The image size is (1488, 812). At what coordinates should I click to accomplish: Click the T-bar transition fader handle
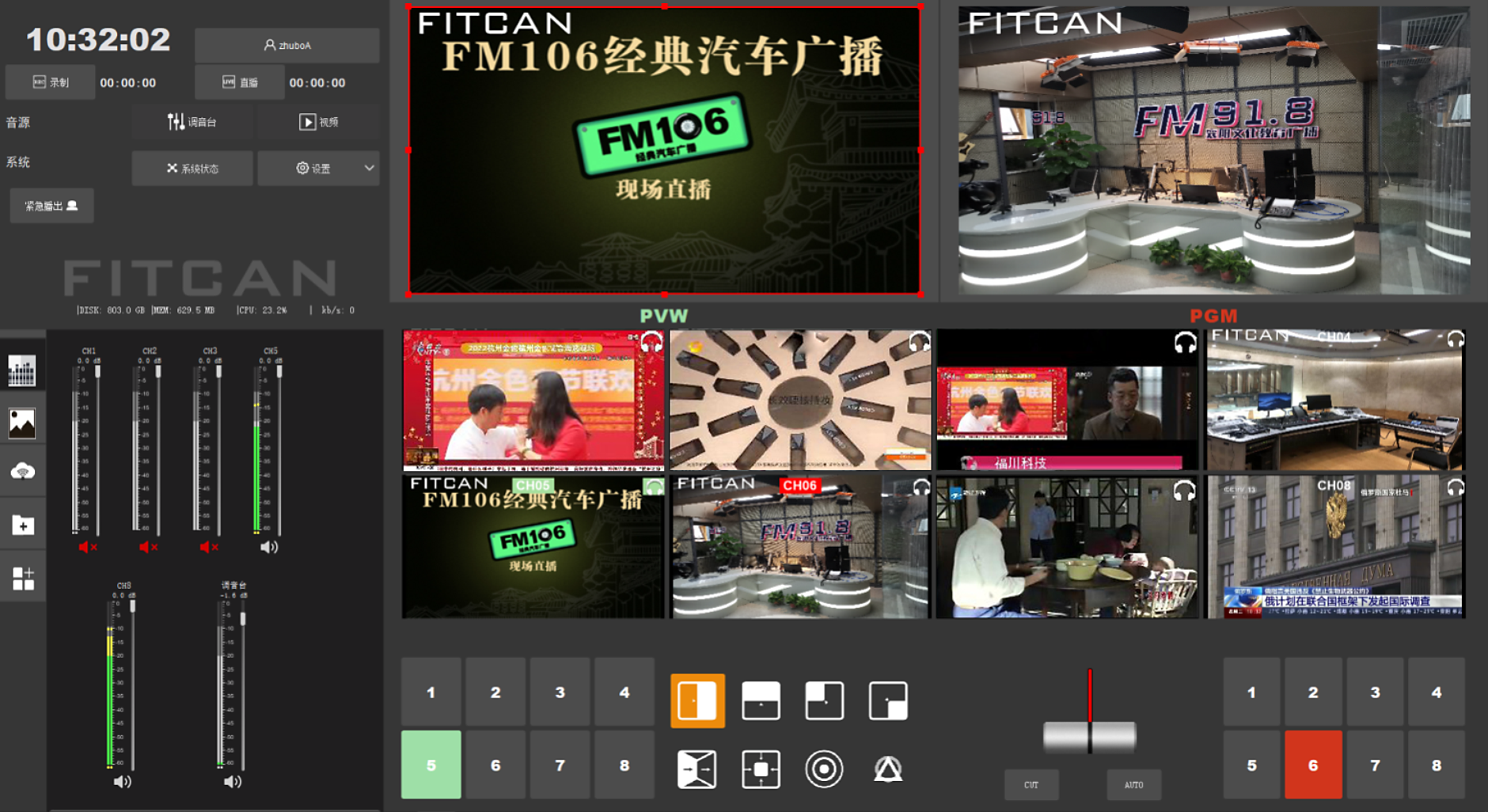coord(1089,737)
